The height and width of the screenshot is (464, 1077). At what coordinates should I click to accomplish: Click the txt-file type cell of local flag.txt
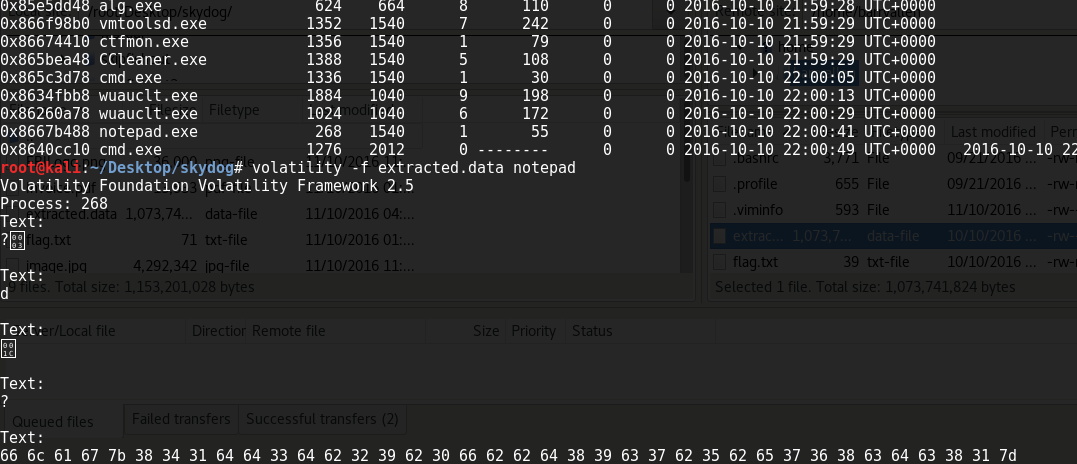(x=226, y=240)
